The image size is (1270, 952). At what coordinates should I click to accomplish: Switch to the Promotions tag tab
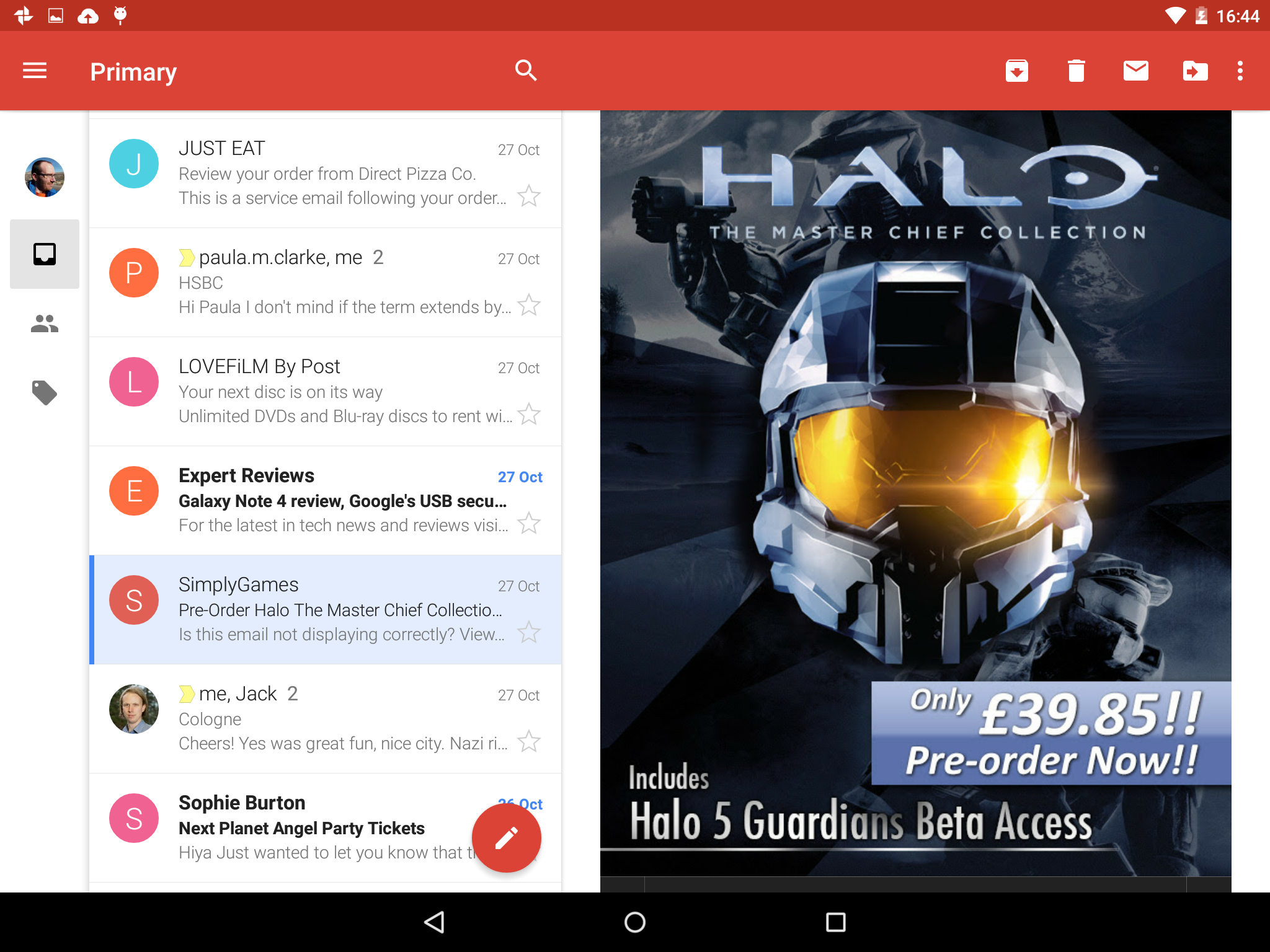pos(45,393)
